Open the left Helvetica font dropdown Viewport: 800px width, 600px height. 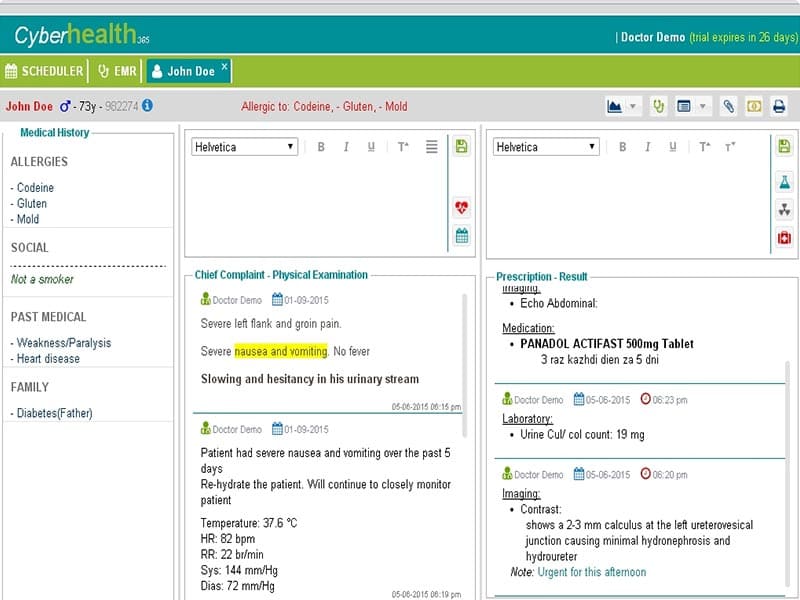(244, 147)
